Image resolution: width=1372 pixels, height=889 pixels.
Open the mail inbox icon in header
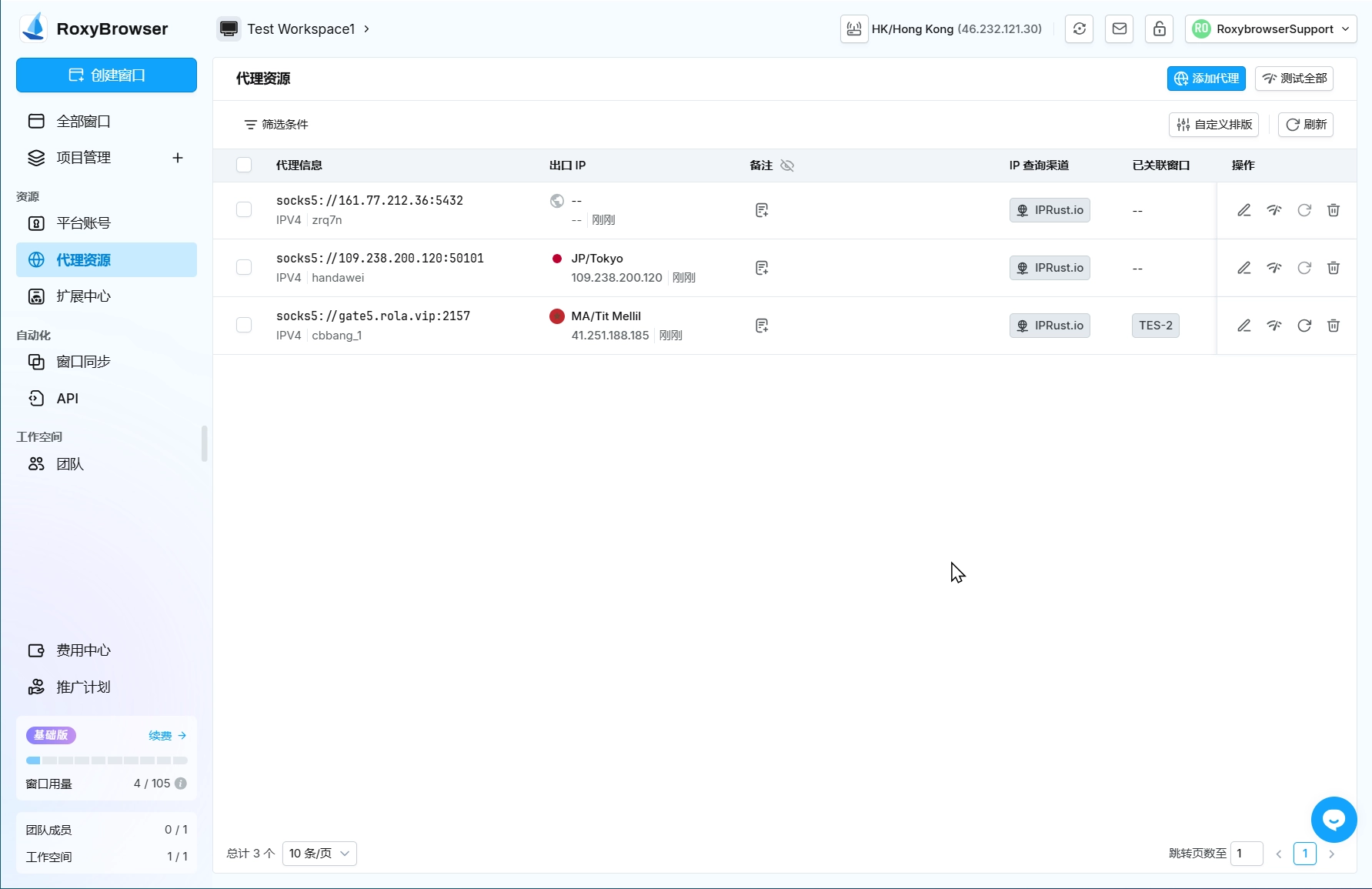click(x=1120, y=29)
